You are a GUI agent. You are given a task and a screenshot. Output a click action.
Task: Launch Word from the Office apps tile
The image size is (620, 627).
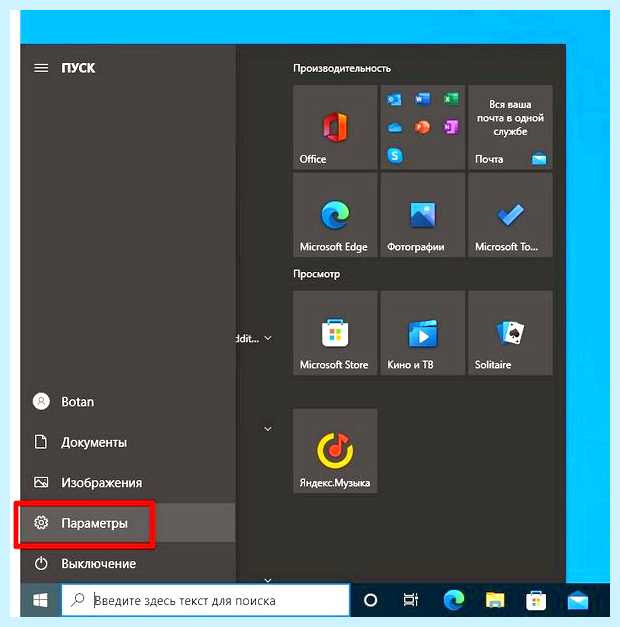[423, 99]
